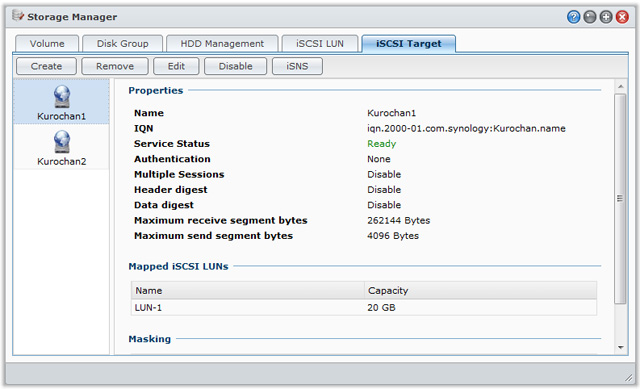Click the Properties section heading
Screen dimensions: 640x389
pyautogui.click(x=156, y=91)
